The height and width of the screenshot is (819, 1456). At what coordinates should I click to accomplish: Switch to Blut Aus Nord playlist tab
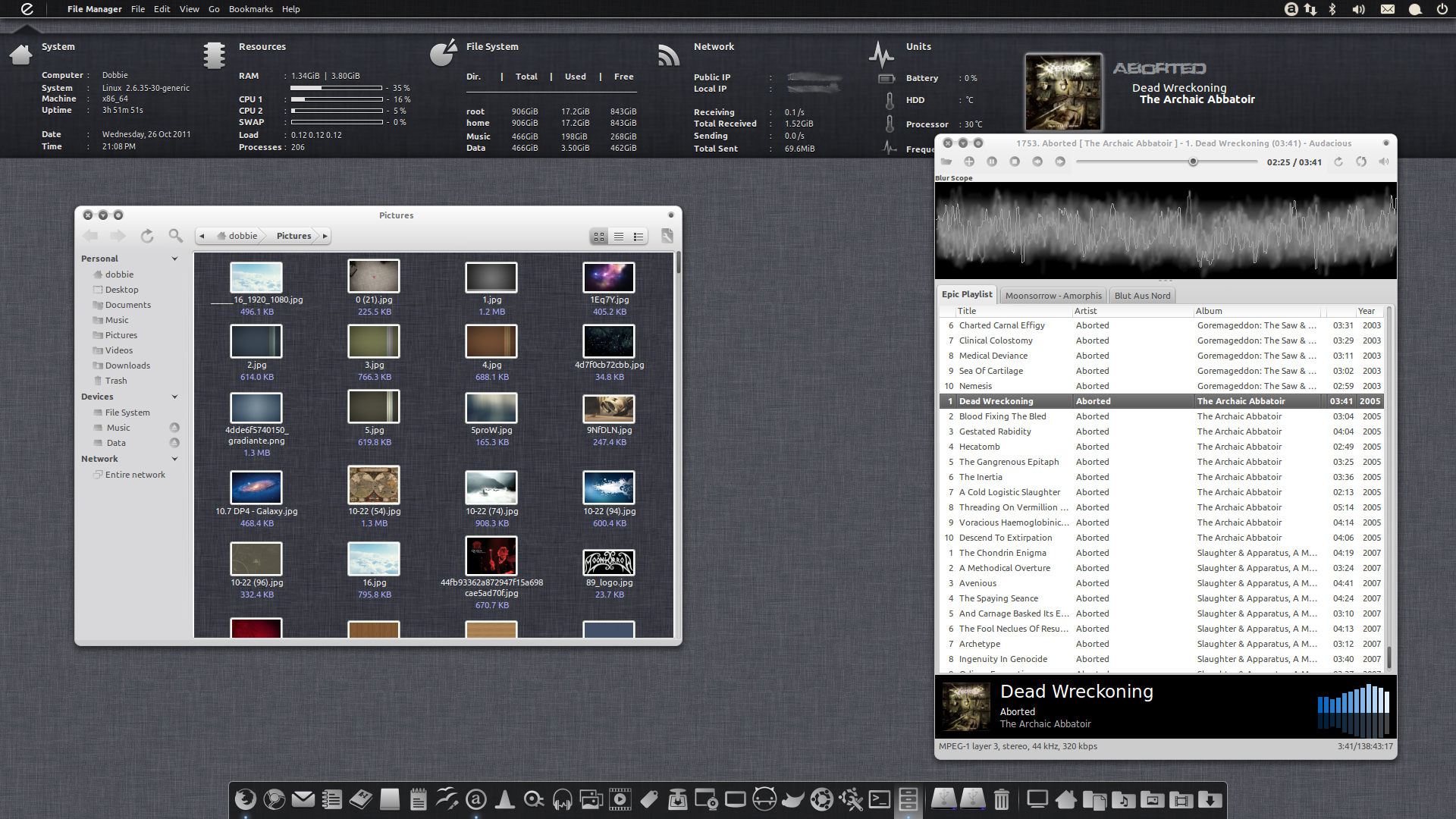(x=1142, y=296)
